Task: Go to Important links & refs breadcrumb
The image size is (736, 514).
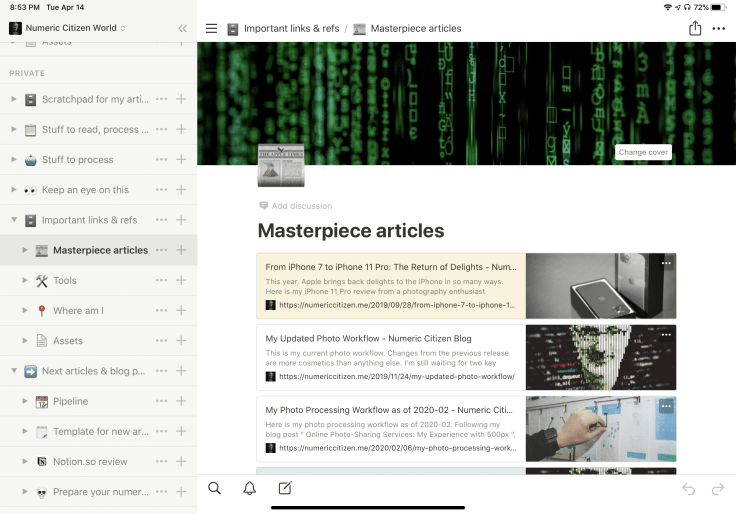Action: 283,29
